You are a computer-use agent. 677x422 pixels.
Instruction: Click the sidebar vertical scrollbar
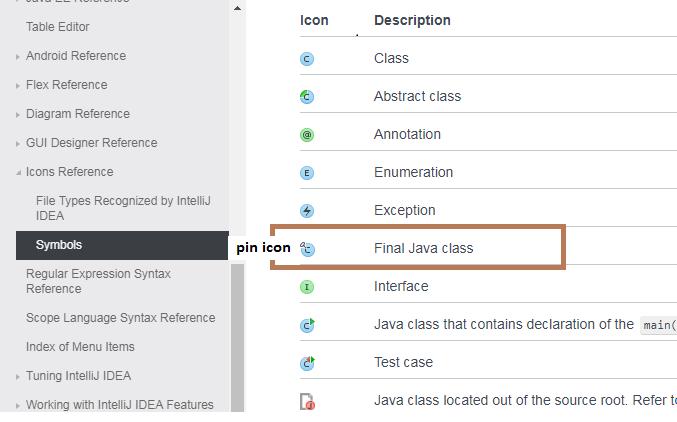(x=237, y=330)
